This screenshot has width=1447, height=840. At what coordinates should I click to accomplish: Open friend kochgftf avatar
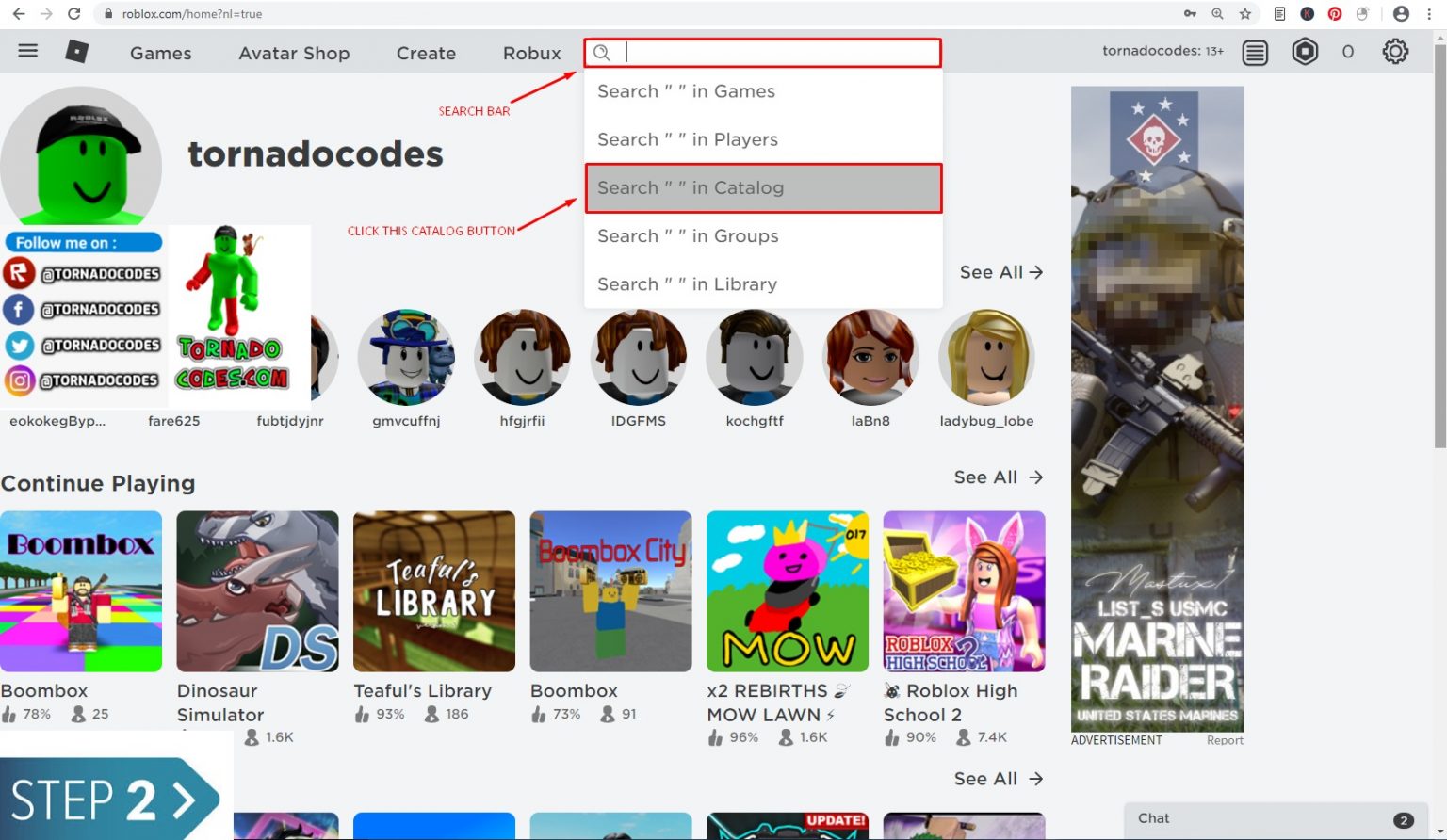coord(755,358)
